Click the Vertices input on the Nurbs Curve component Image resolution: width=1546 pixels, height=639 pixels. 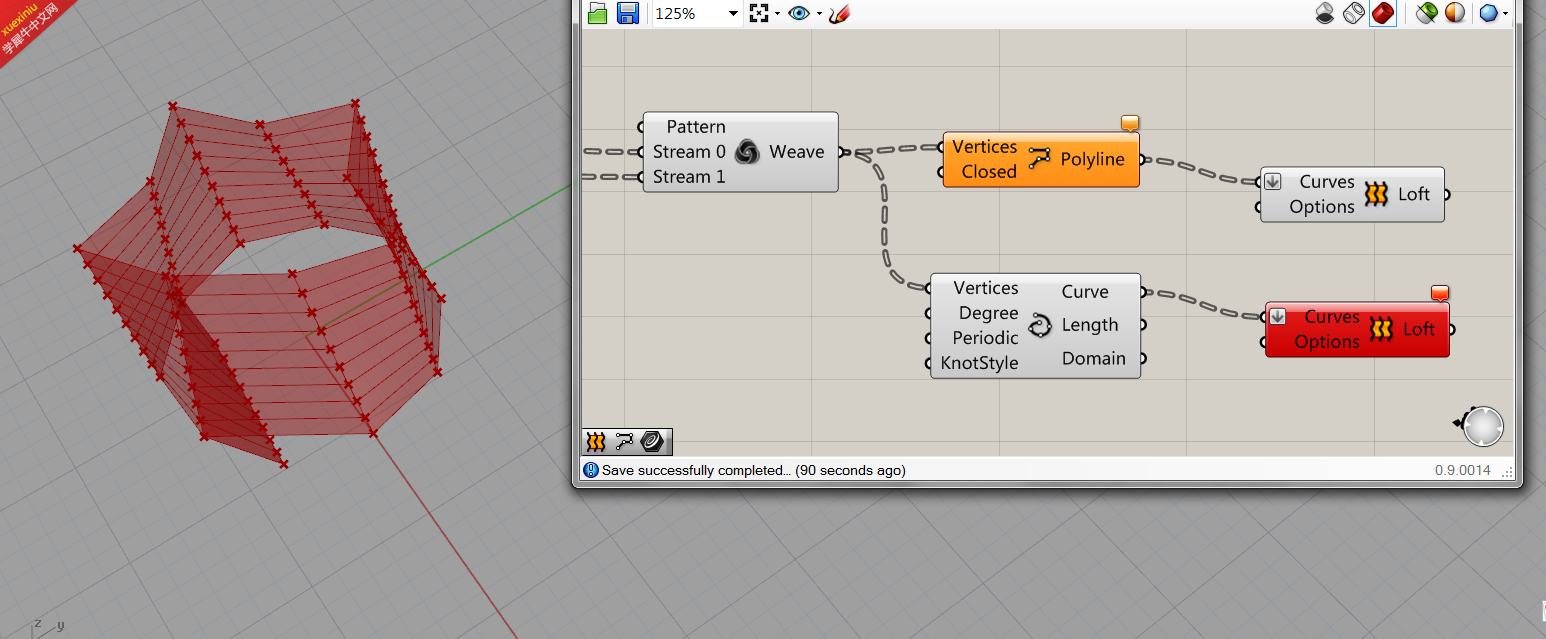[986, 288]
